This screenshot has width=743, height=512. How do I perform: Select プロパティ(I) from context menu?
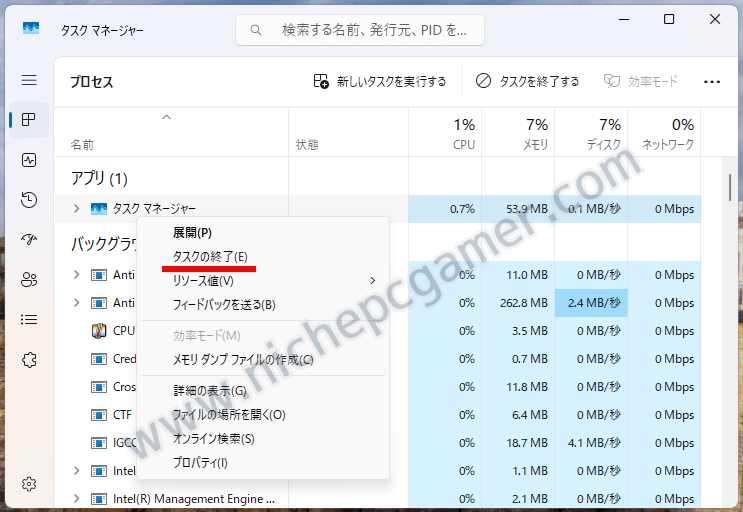point(200,462)
